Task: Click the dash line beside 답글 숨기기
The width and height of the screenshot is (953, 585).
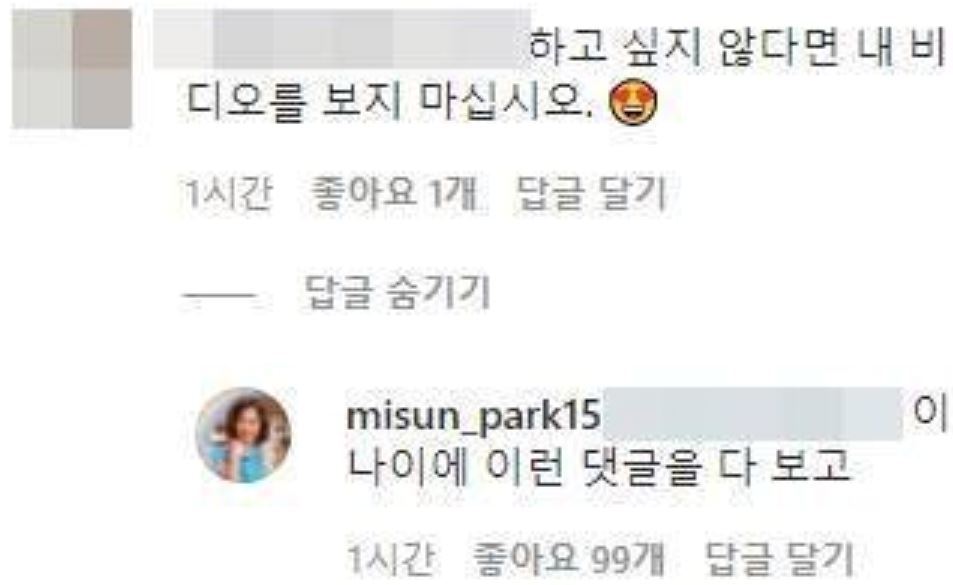Action: (220, 296)
